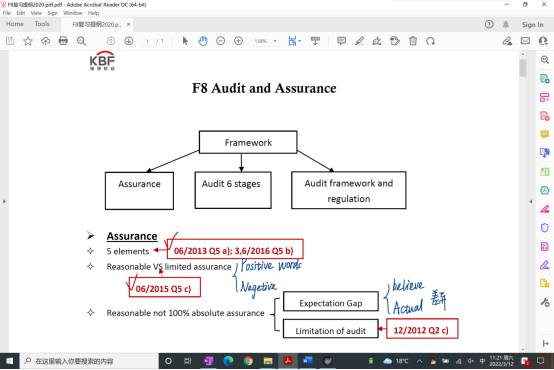
Task: Click the Delete trash icon
Action: (413, 41)
